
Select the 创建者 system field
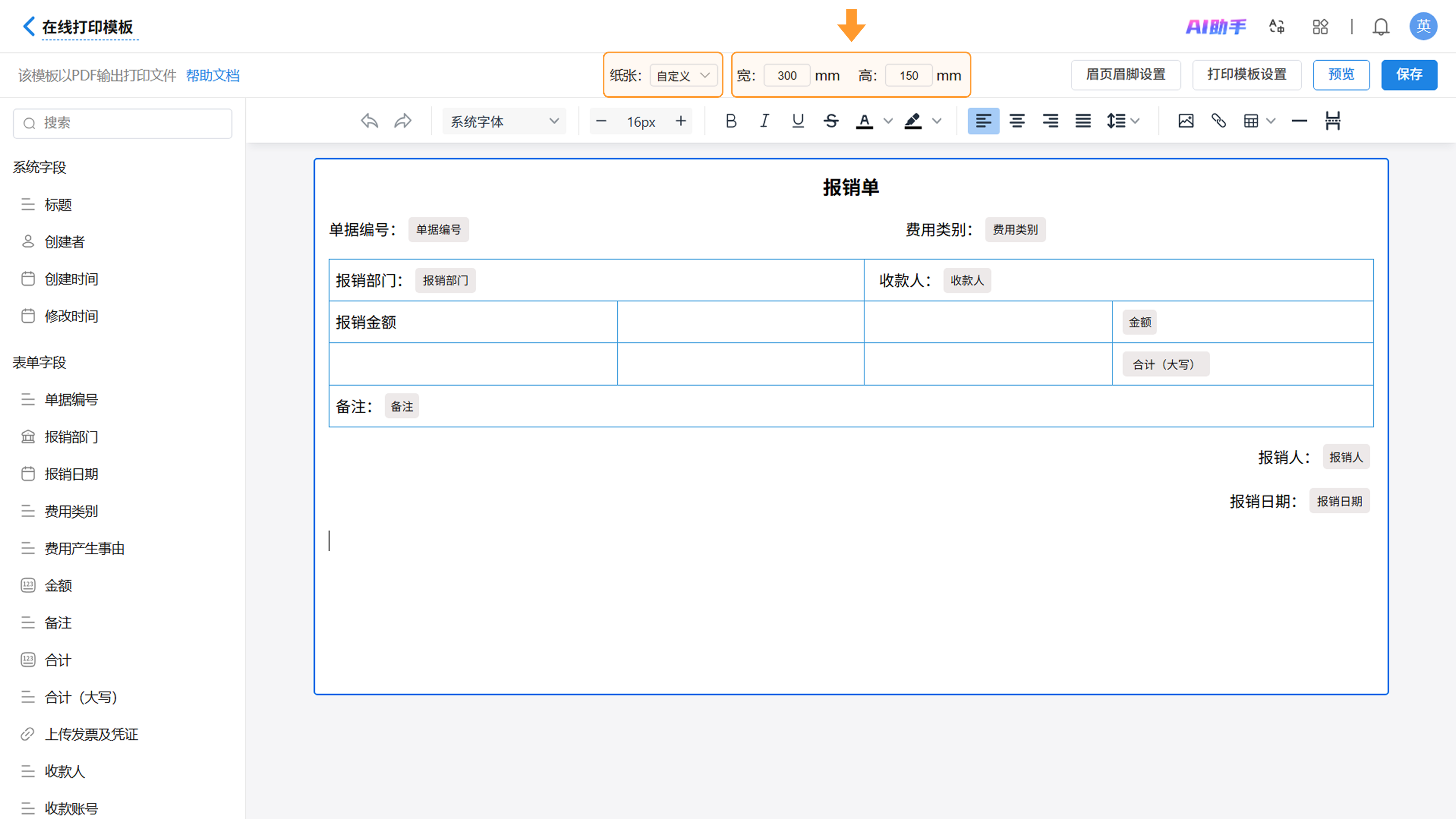64,242
